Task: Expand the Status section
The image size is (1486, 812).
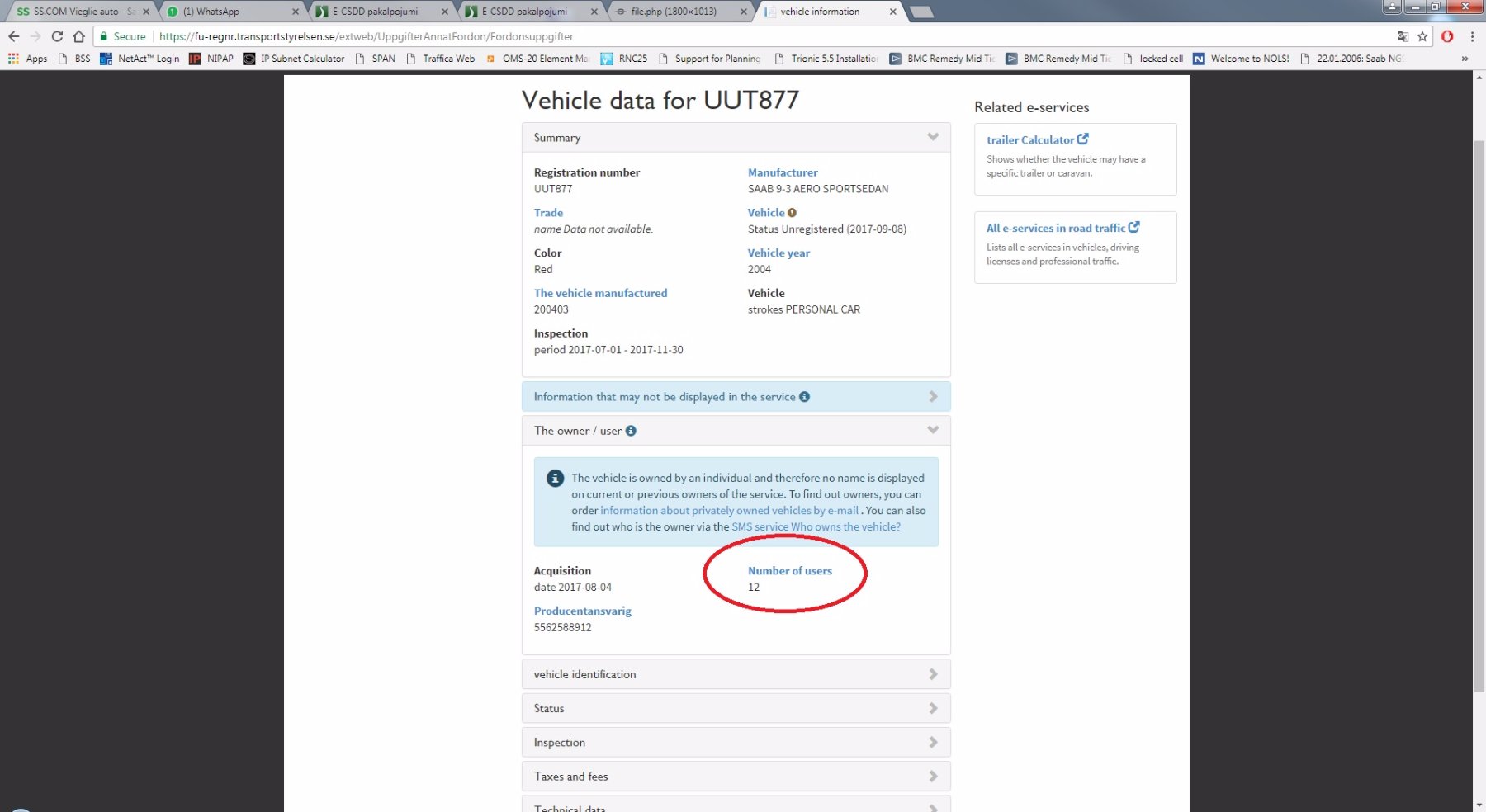Action: pos(736,708)
